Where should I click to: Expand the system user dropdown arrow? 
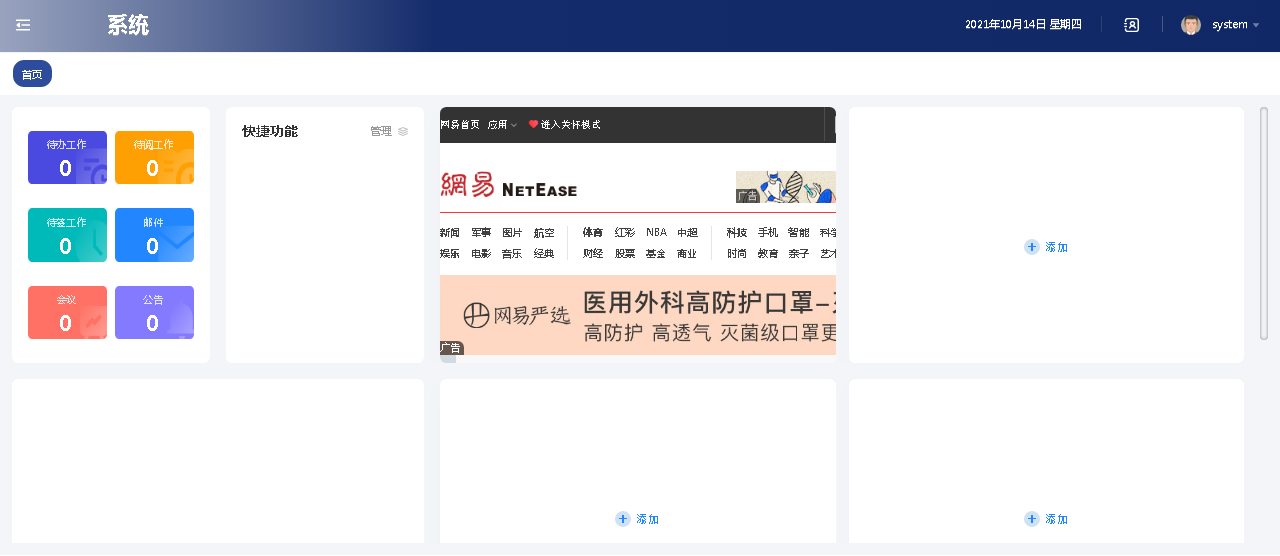pyautogui.click(x=1256, y=25)
